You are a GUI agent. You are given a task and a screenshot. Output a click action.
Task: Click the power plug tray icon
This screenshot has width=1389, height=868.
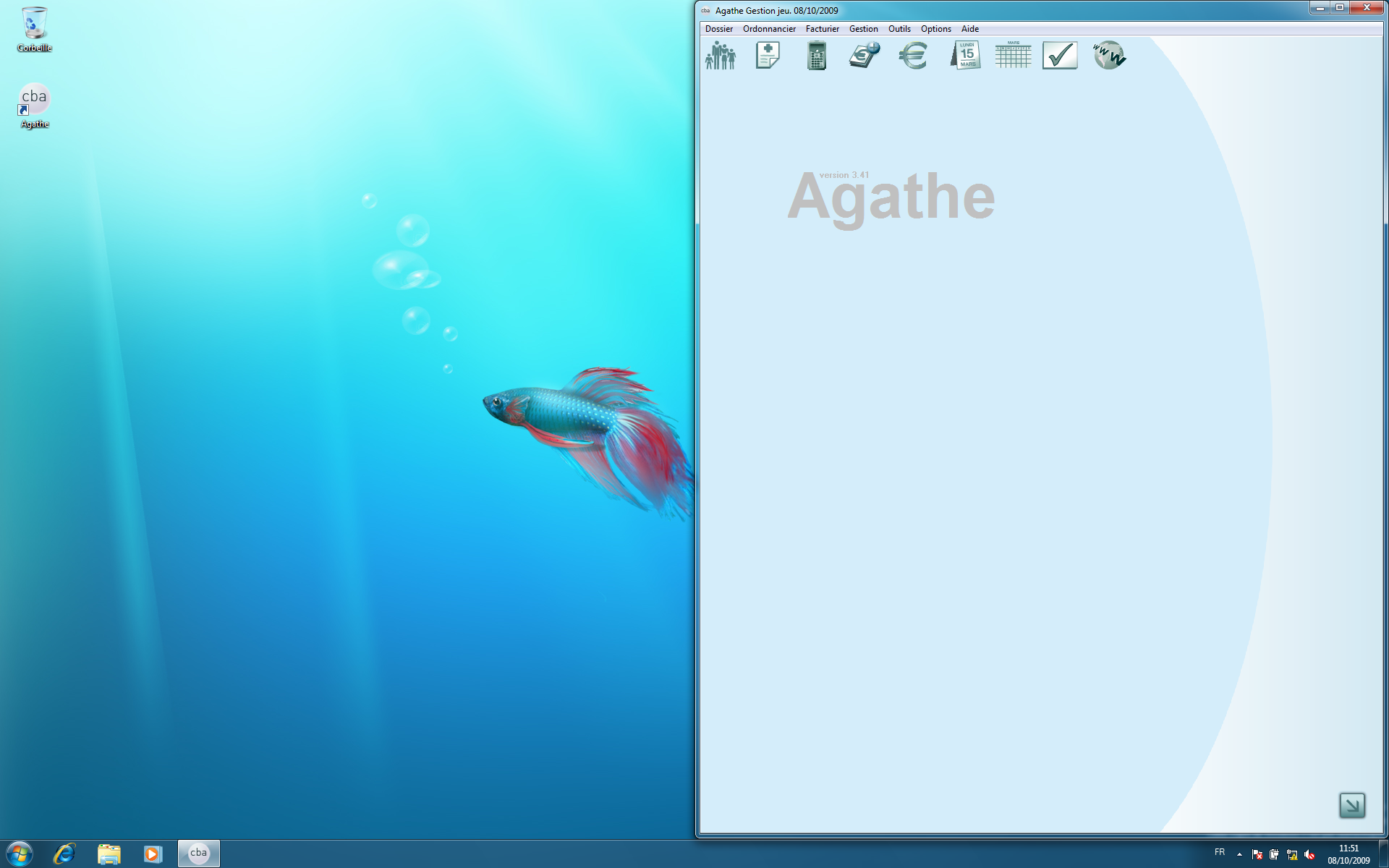[1275, 854]
